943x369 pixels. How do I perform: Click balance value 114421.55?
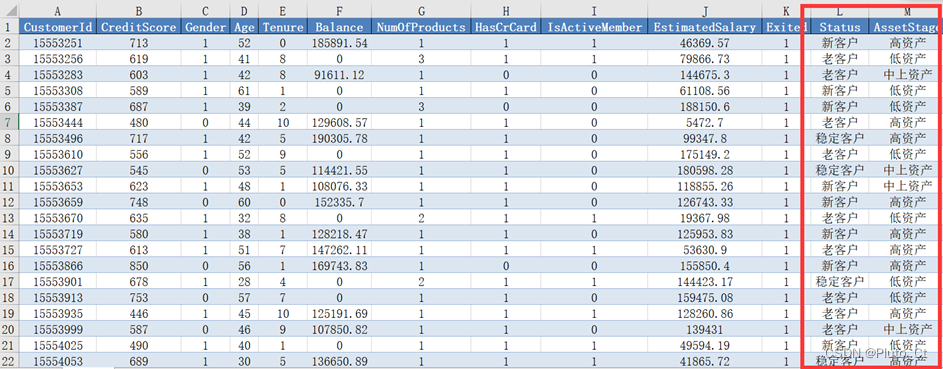pos(340,170)
